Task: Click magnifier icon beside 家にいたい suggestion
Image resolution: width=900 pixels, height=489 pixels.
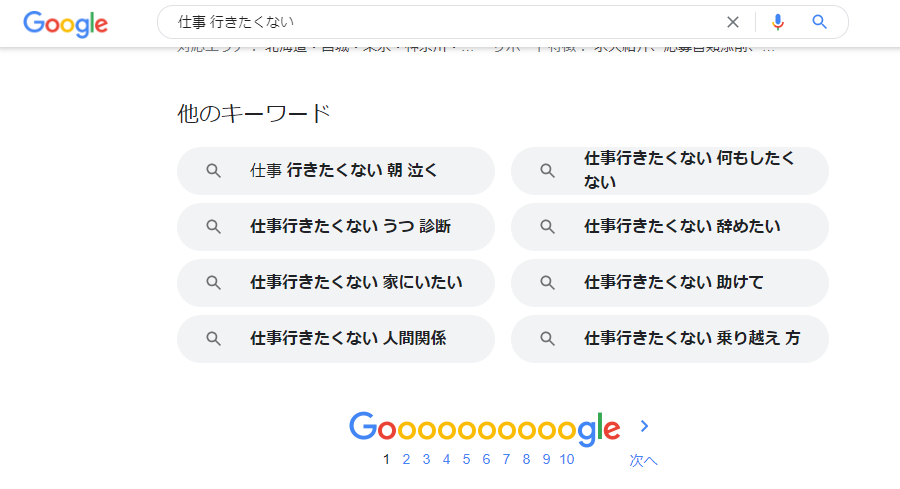Action: point(214,282)
